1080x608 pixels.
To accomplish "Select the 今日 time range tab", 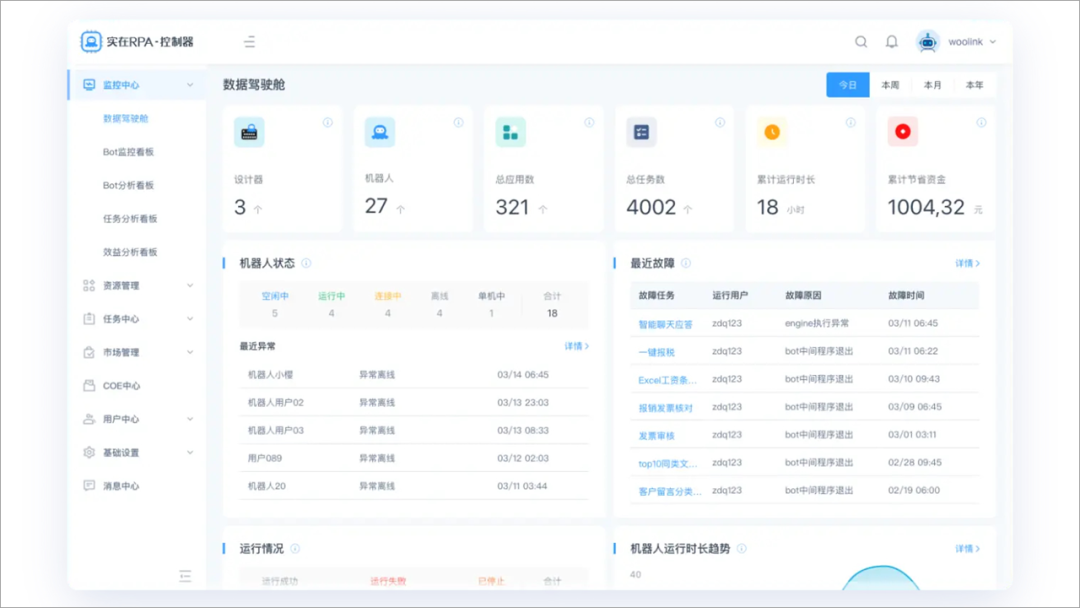I will click(848, 85).
